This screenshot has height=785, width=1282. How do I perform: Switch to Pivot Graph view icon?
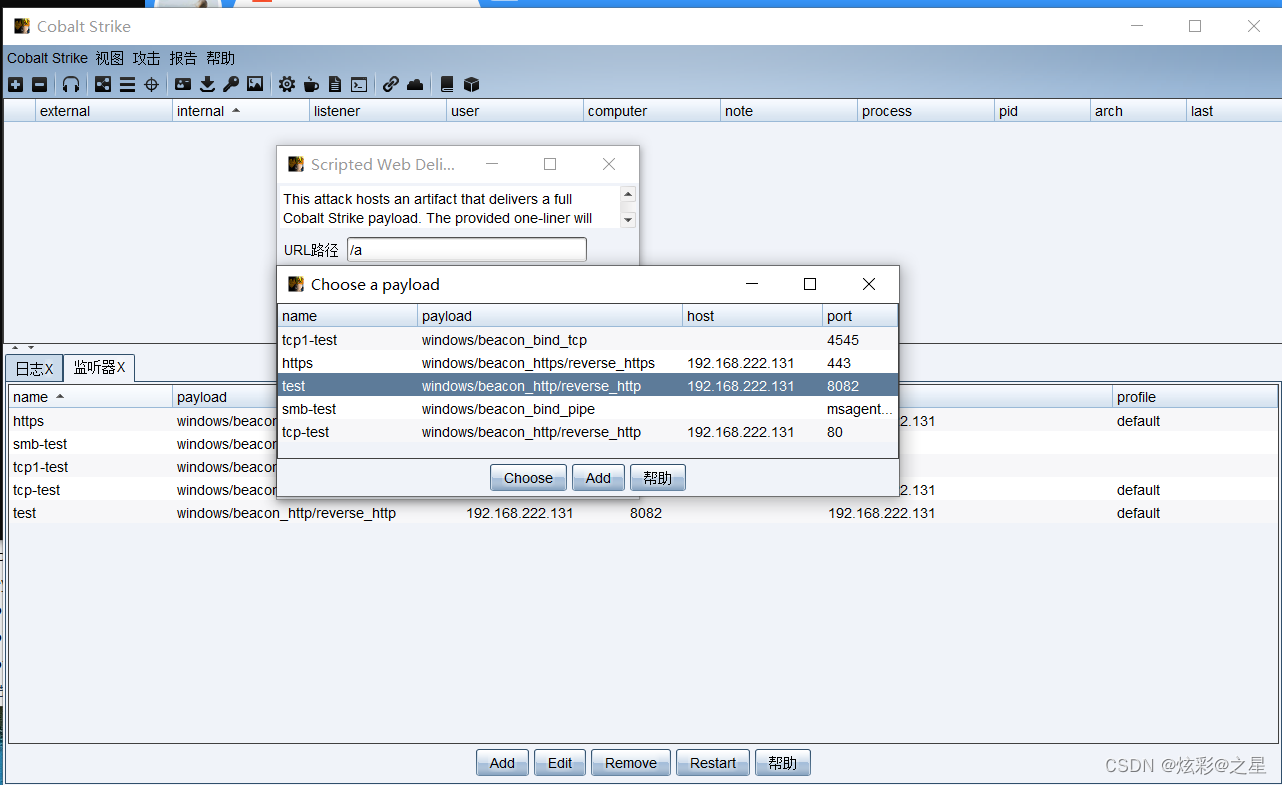coord(103,85)
